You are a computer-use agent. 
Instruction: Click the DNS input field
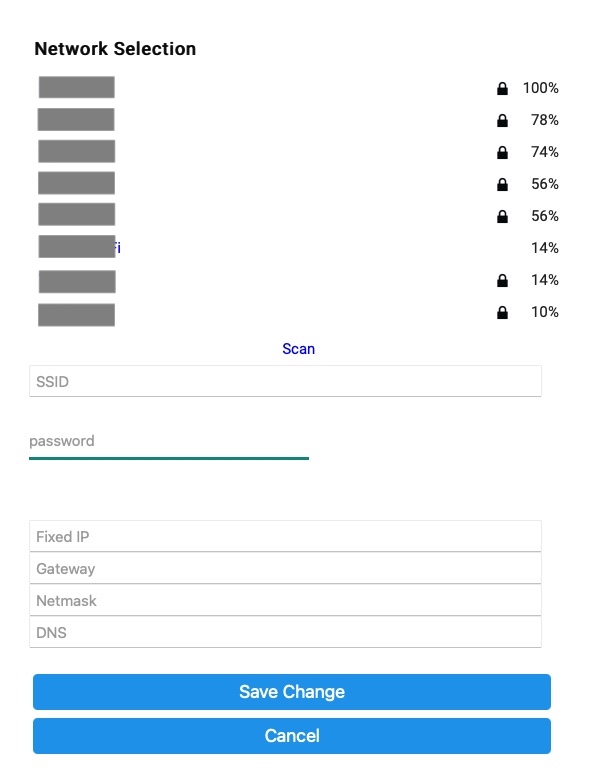(x=285, y=632)
